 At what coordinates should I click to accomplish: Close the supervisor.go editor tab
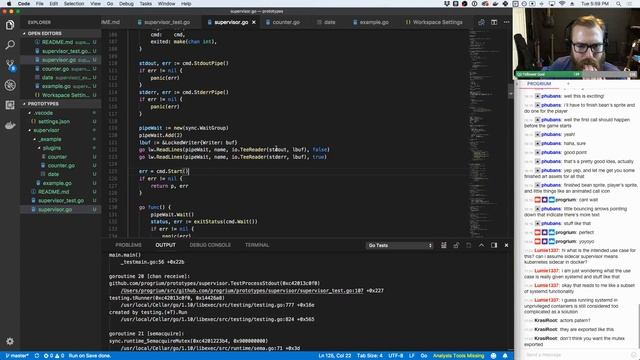254,22
